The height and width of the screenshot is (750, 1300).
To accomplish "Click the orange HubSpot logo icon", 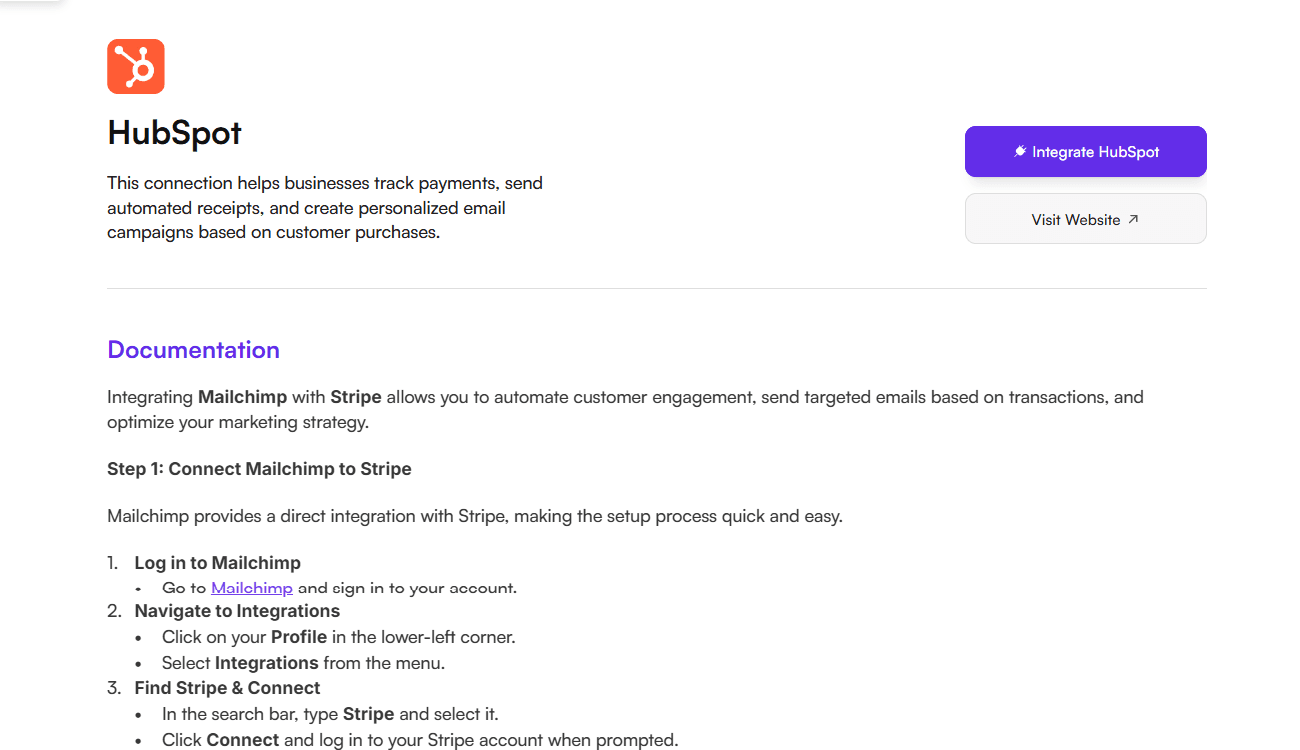I will click(x=136, y=67).
